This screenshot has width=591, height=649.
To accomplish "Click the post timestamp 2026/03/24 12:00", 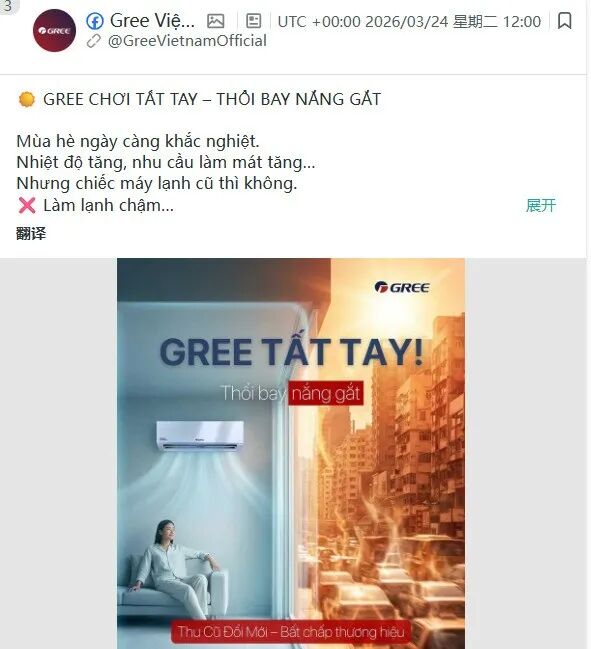I will [x=409, y=22].
